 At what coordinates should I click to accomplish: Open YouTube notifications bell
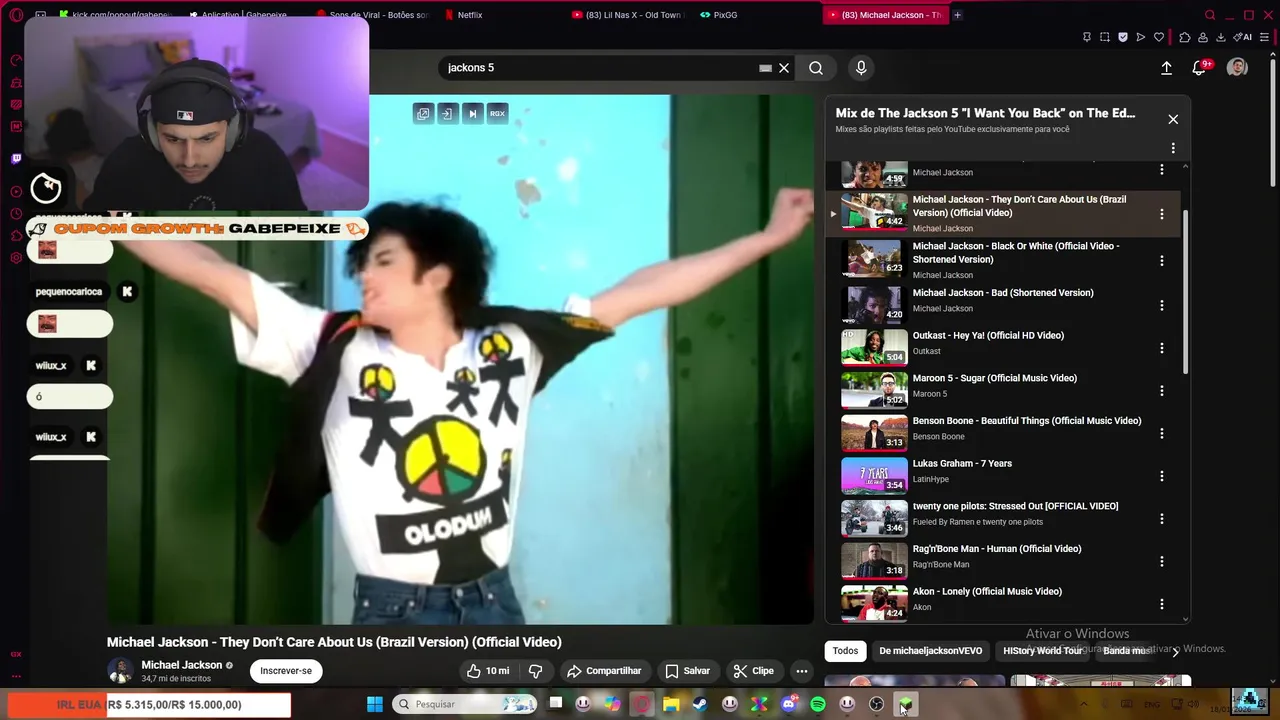point(1199,68)
